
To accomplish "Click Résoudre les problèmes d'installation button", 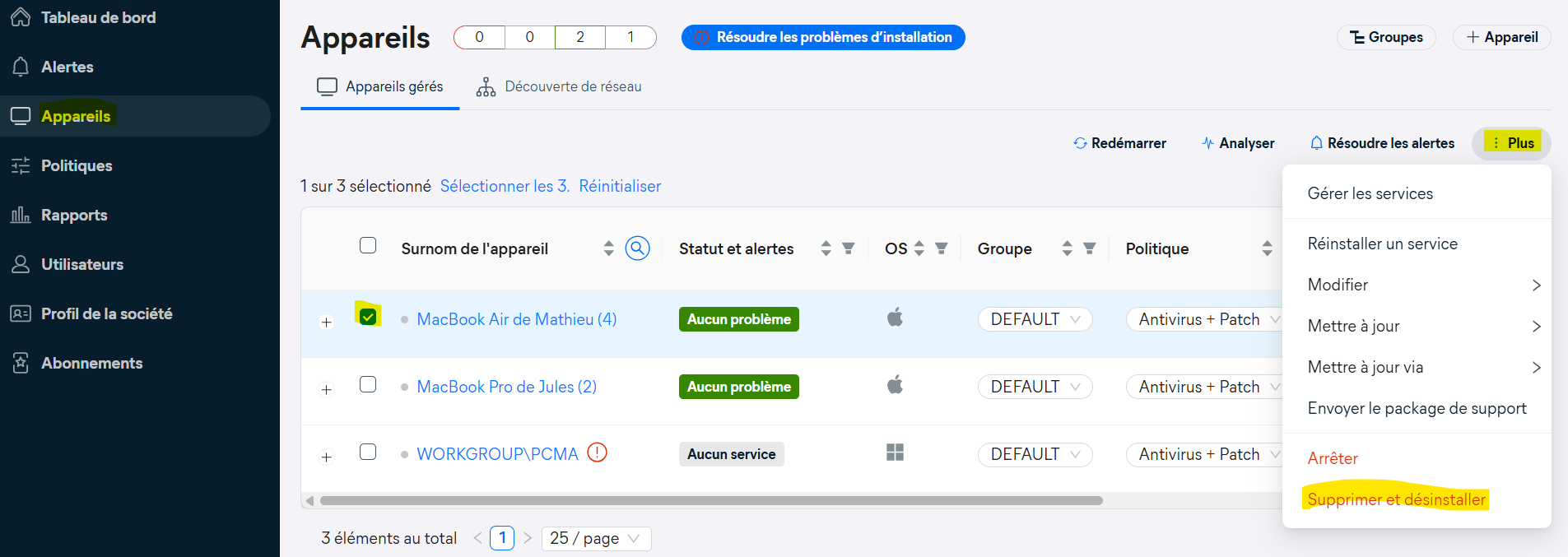I will pyautogui.click(x=823, y=37).
